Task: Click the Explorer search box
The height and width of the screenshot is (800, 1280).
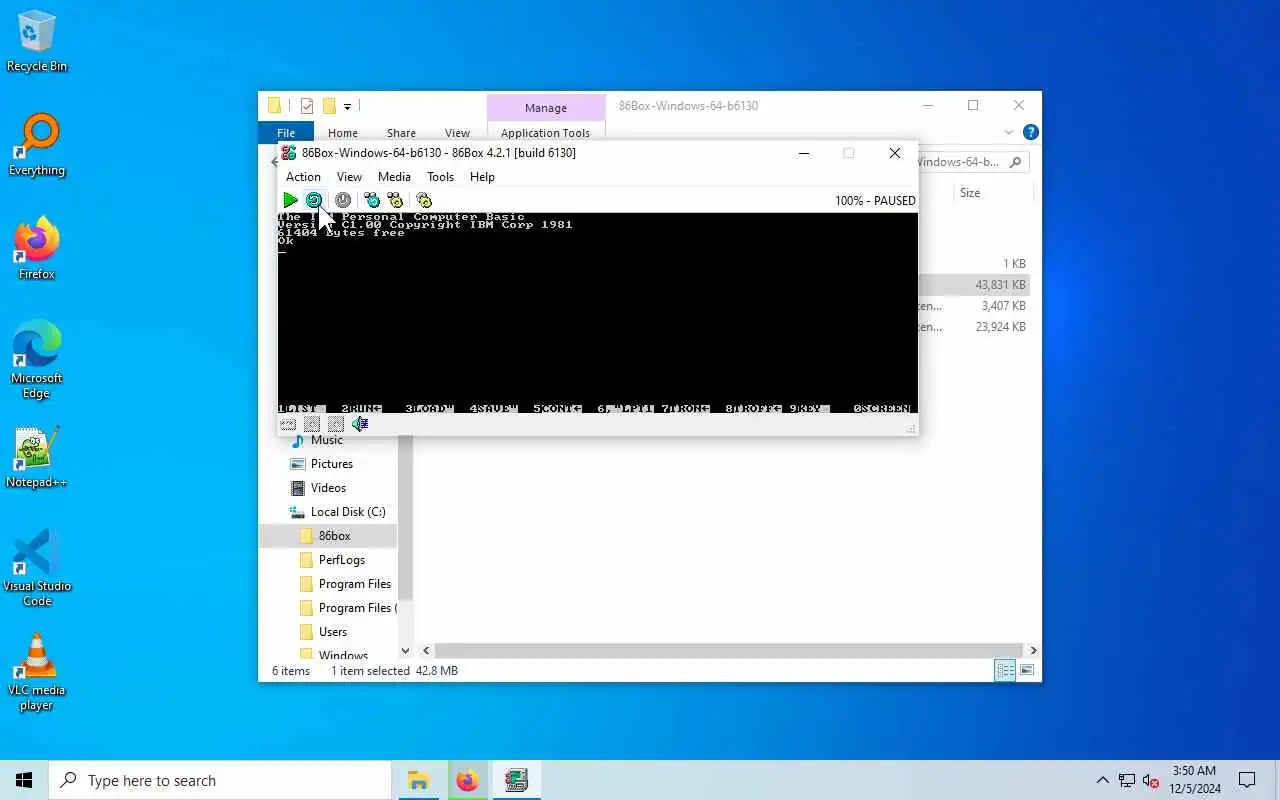Action: [973, 162]
